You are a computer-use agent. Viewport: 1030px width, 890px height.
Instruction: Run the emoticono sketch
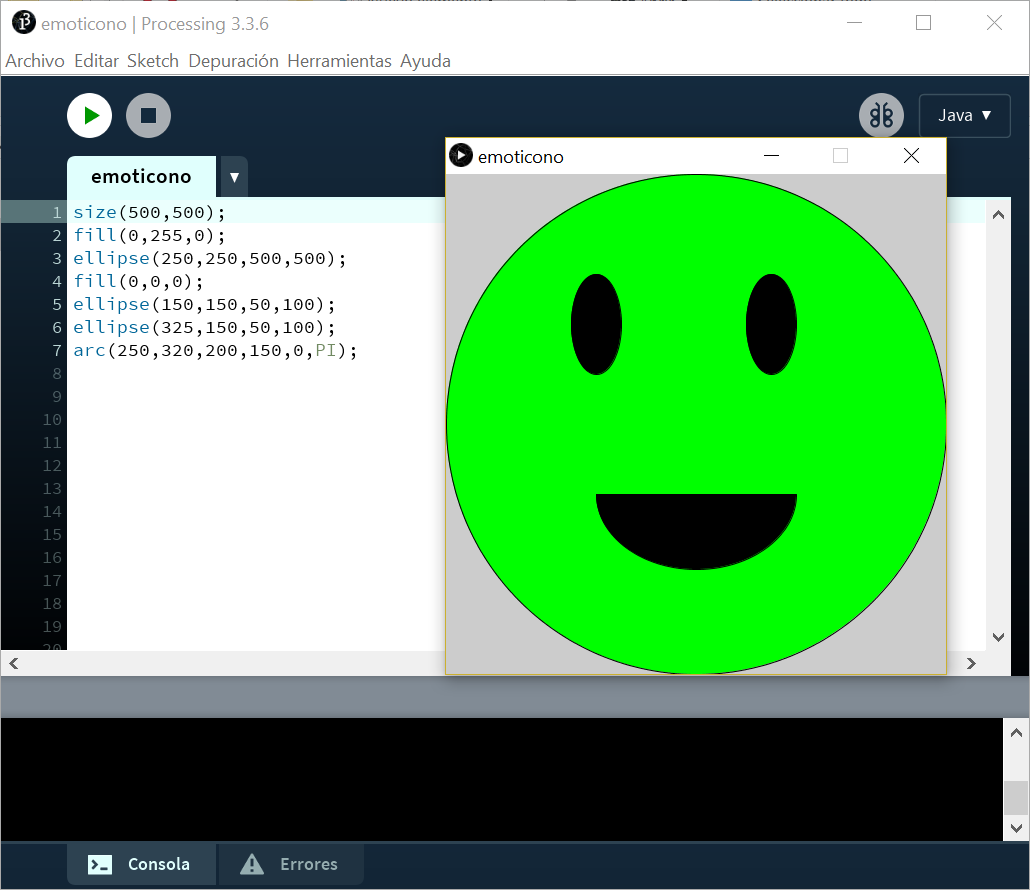click(x=89, y=115)
